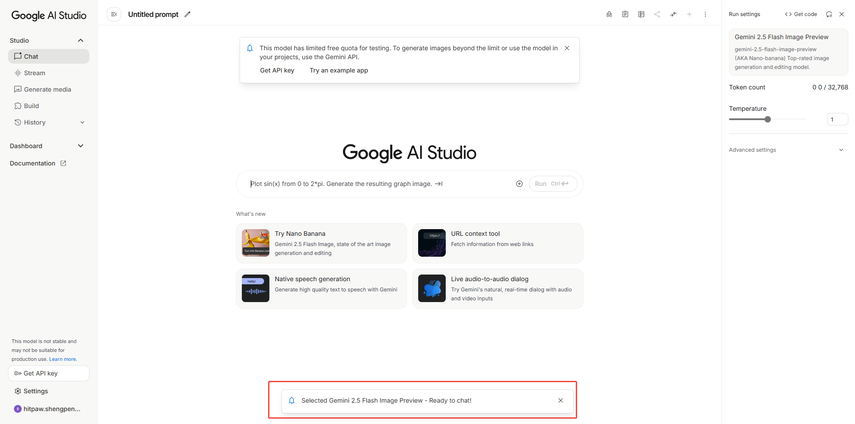This screenshot has height=424, width=855.
Task: Click the Run settings heading
Action: tap(744, 14)
